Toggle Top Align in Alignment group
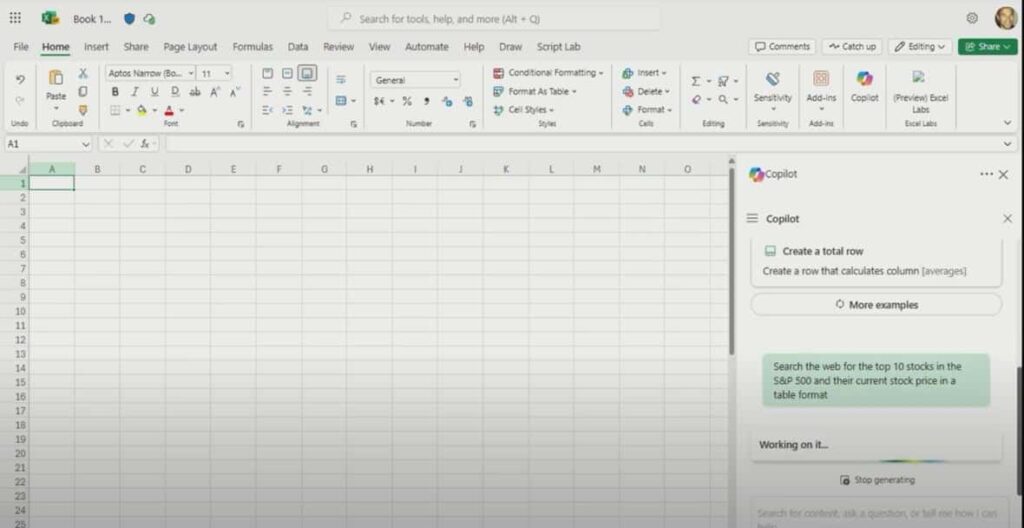Image resolution: width=1024 pixels, height=528 pixels. click(267, 73)
